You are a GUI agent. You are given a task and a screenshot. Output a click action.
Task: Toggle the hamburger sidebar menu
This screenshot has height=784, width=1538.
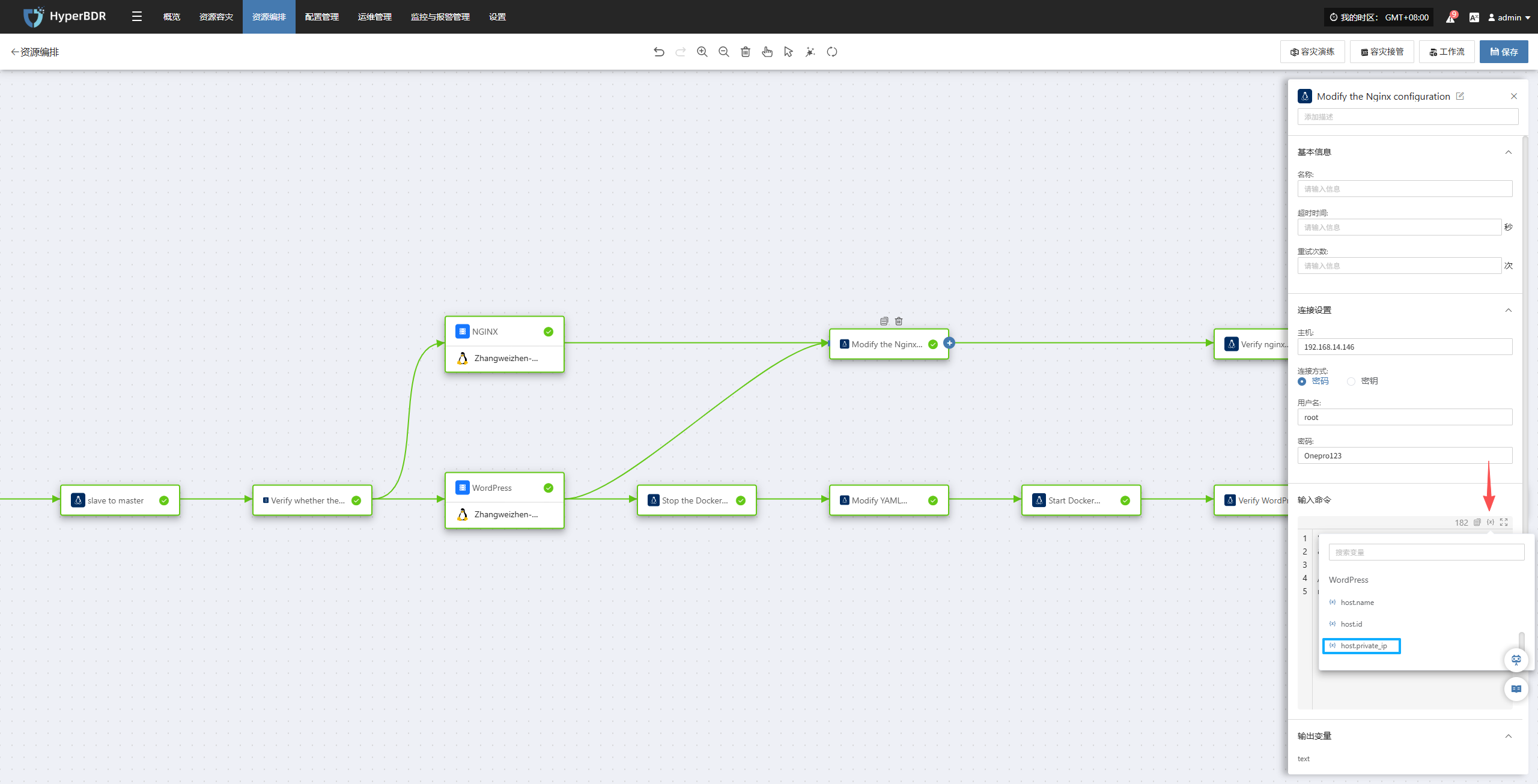pyautogui.click(x=137, y=17)
